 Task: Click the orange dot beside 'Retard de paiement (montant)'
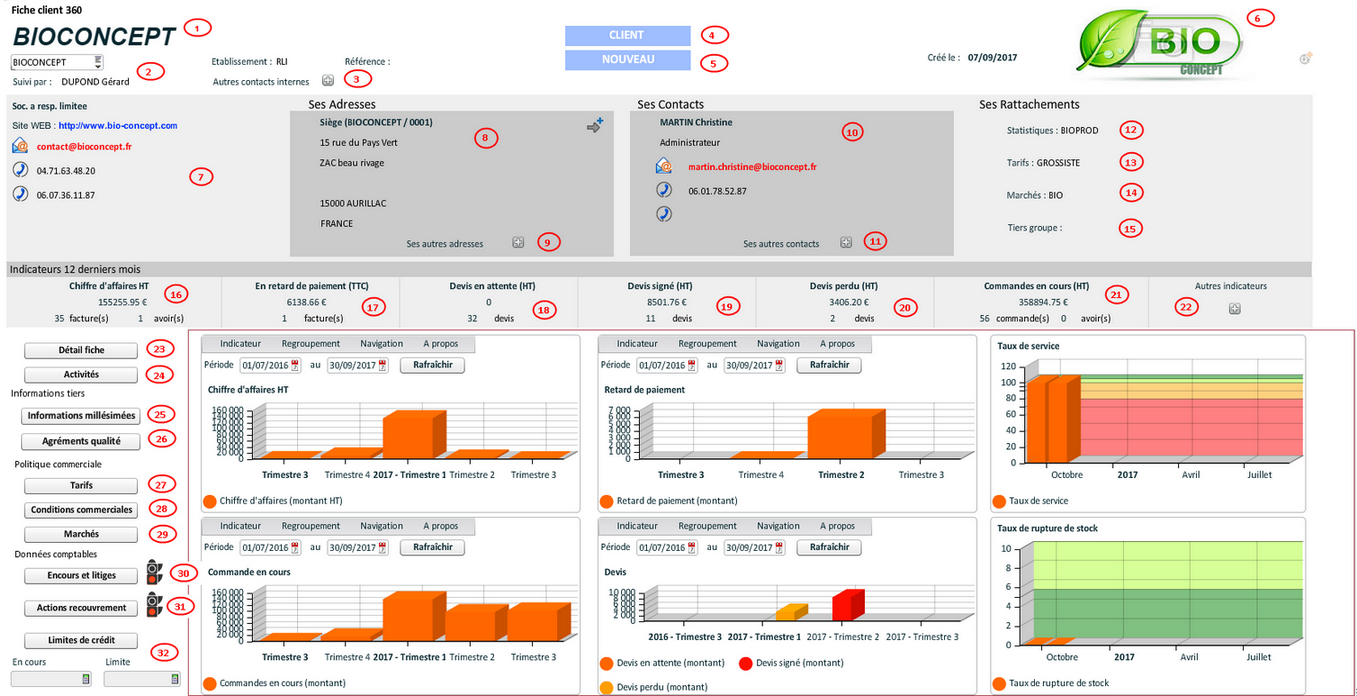[604, 501]
